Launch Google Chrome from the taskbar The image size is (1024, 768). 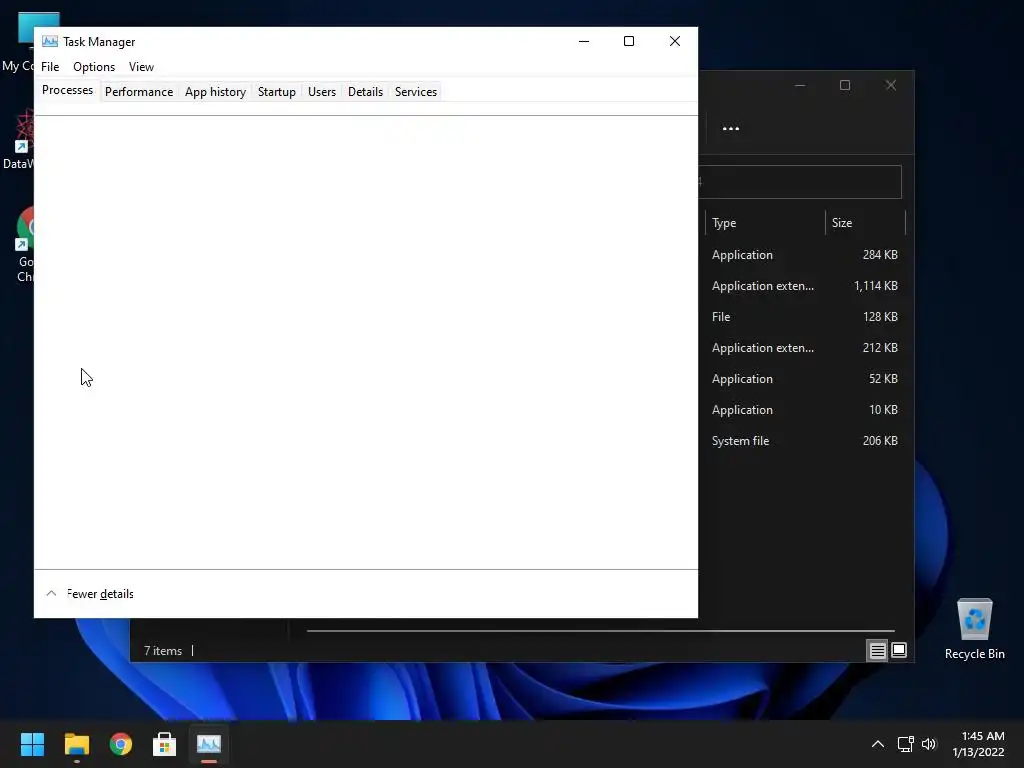point(121,744)
